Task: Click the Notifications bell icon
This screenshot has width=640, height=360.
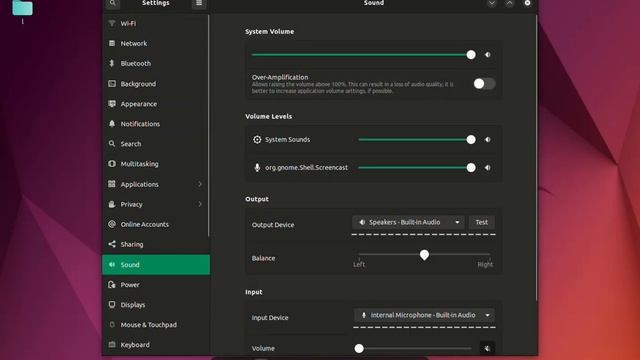Action: tap(112, 124)
